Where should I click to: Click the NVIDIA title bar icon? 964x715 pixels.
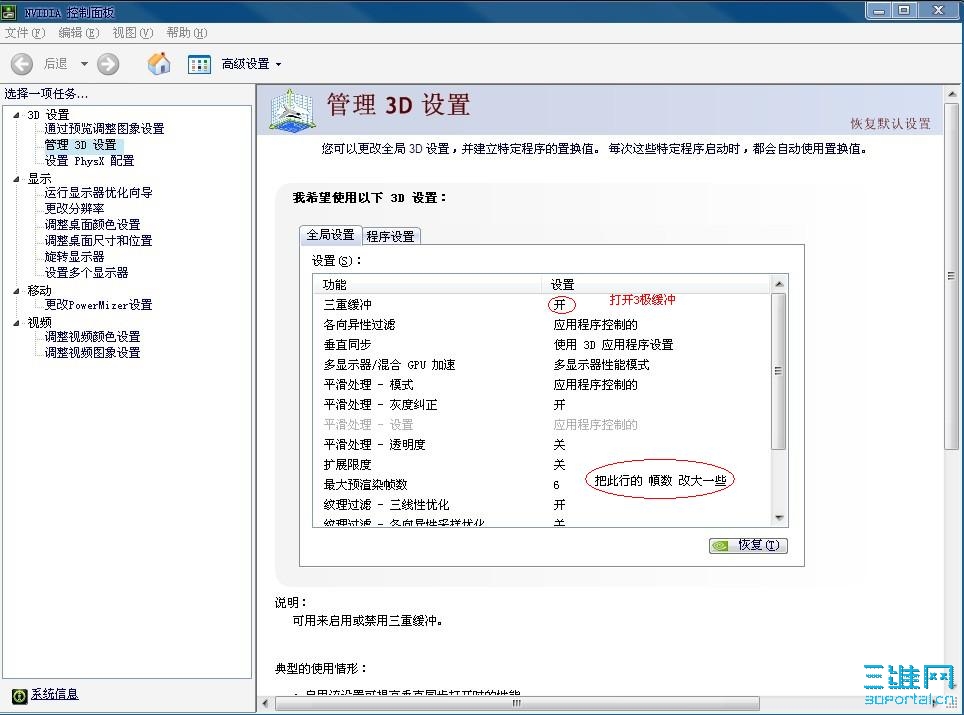(9, 11)
